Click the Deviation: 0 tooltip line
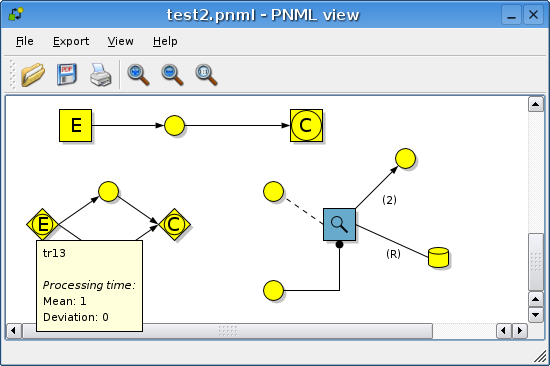The image size is (550, 366). point(76,317)
